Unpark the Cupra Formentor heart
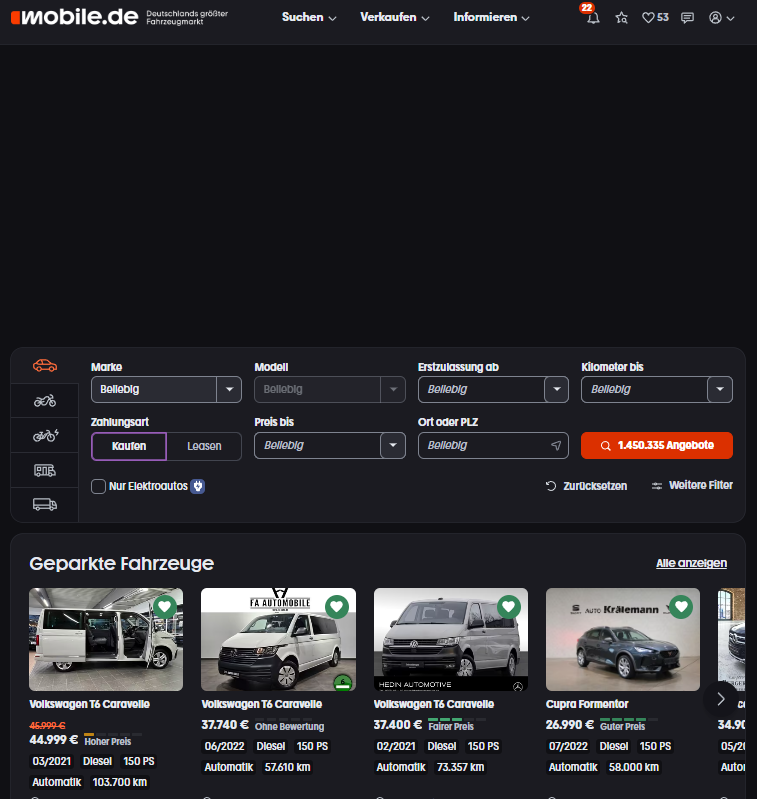The height and width of the screenshot is (799, 757). (681, 606)
